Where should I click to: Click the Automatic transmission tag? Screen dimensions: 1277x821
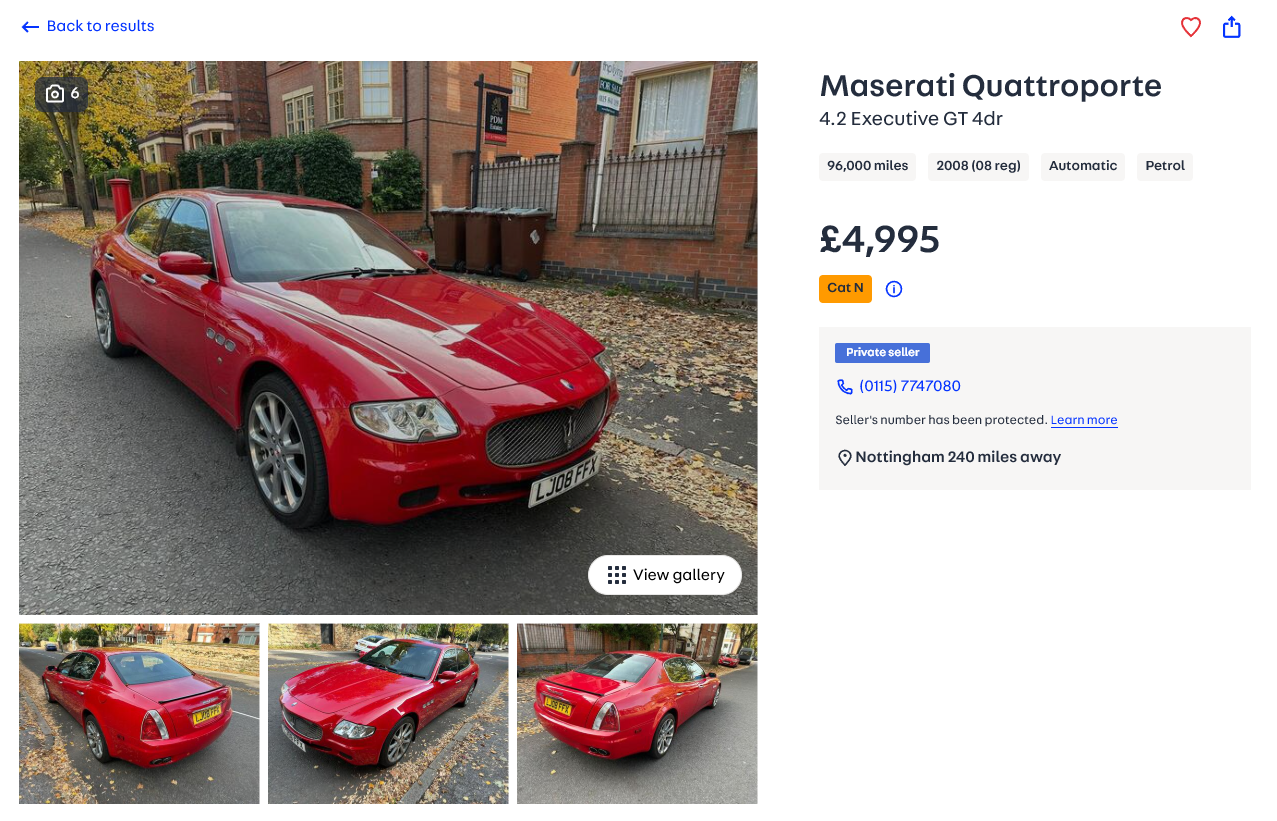pyautogui.click(x=1083, y=167)
